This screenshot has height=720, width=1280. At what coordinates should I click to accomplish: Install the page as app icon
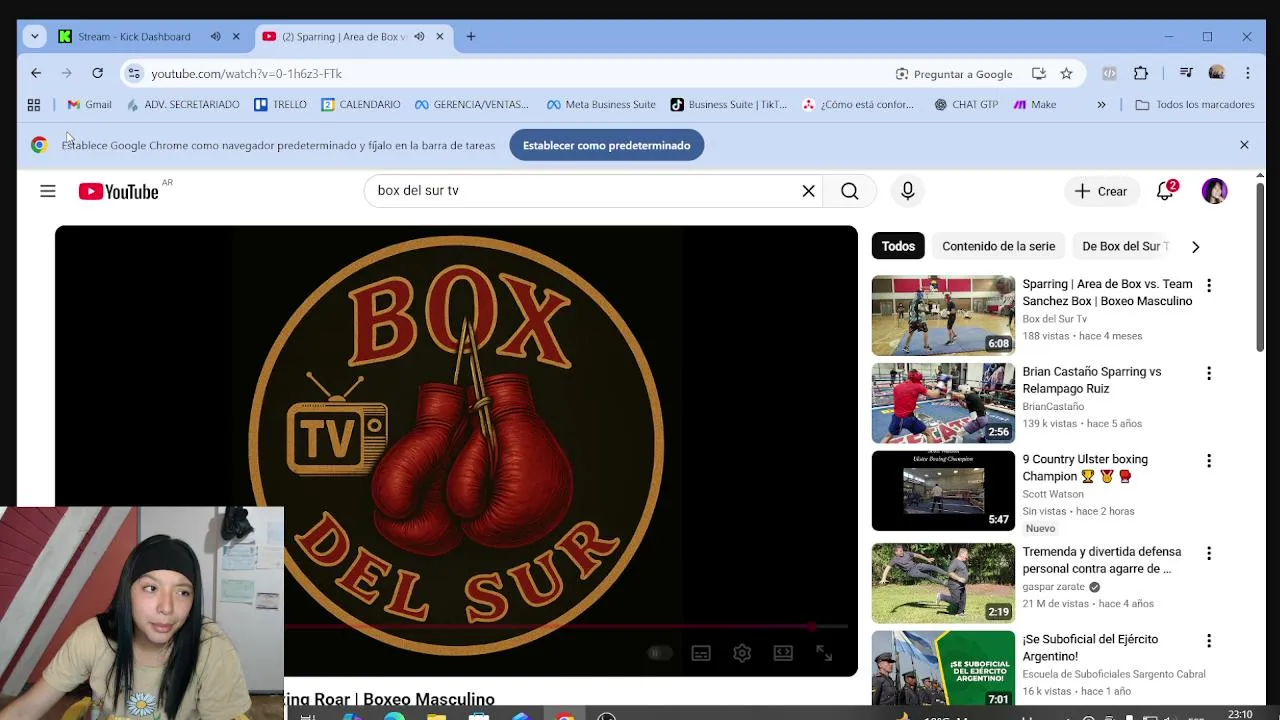pos(1039,73)
